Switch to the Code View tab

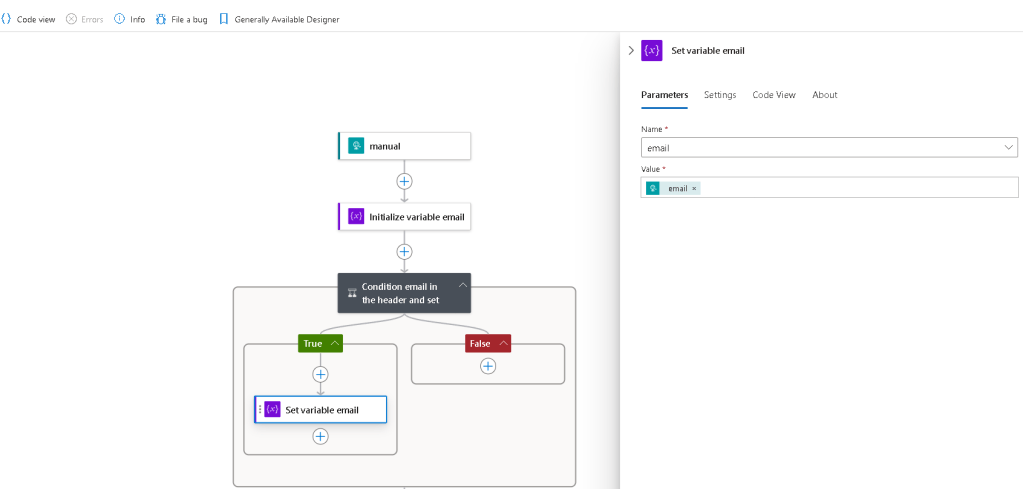pos(774,95)
